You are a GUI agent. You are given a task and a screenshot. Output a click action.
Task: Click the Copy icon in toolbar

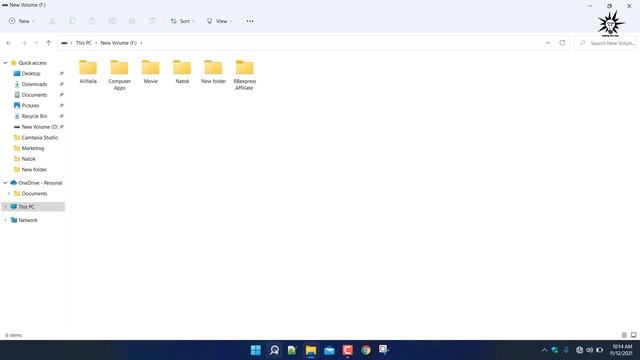click(x=72, y=21)
